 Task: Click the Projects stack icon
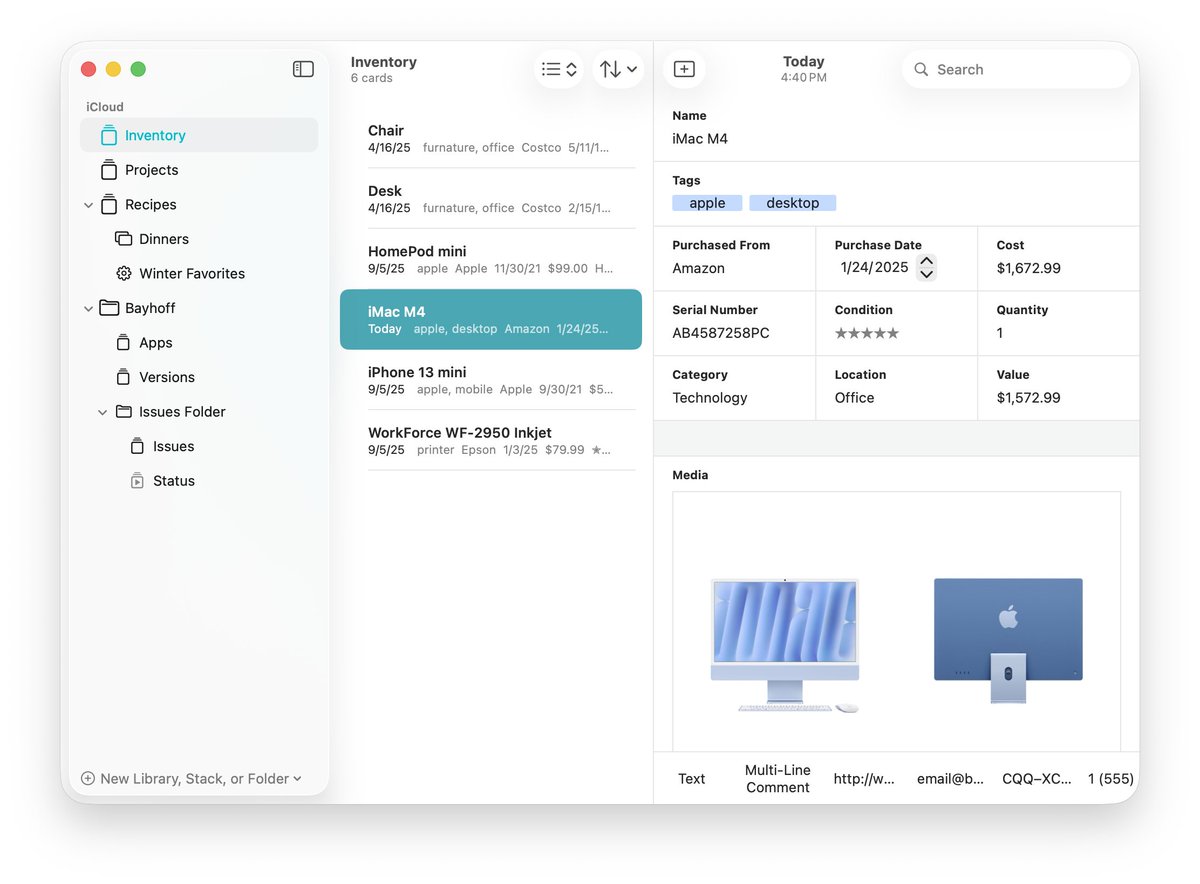point(109,170)
